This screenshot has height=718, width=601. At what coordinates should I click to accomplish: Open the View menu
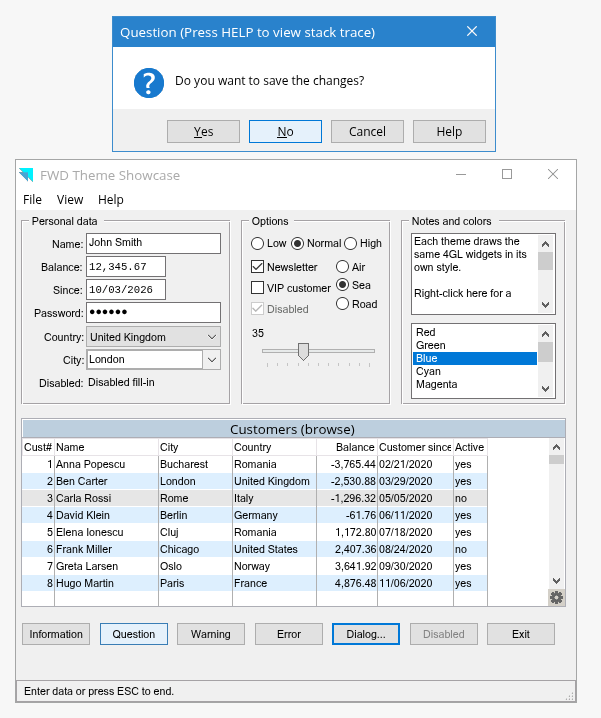click(70, 200)
